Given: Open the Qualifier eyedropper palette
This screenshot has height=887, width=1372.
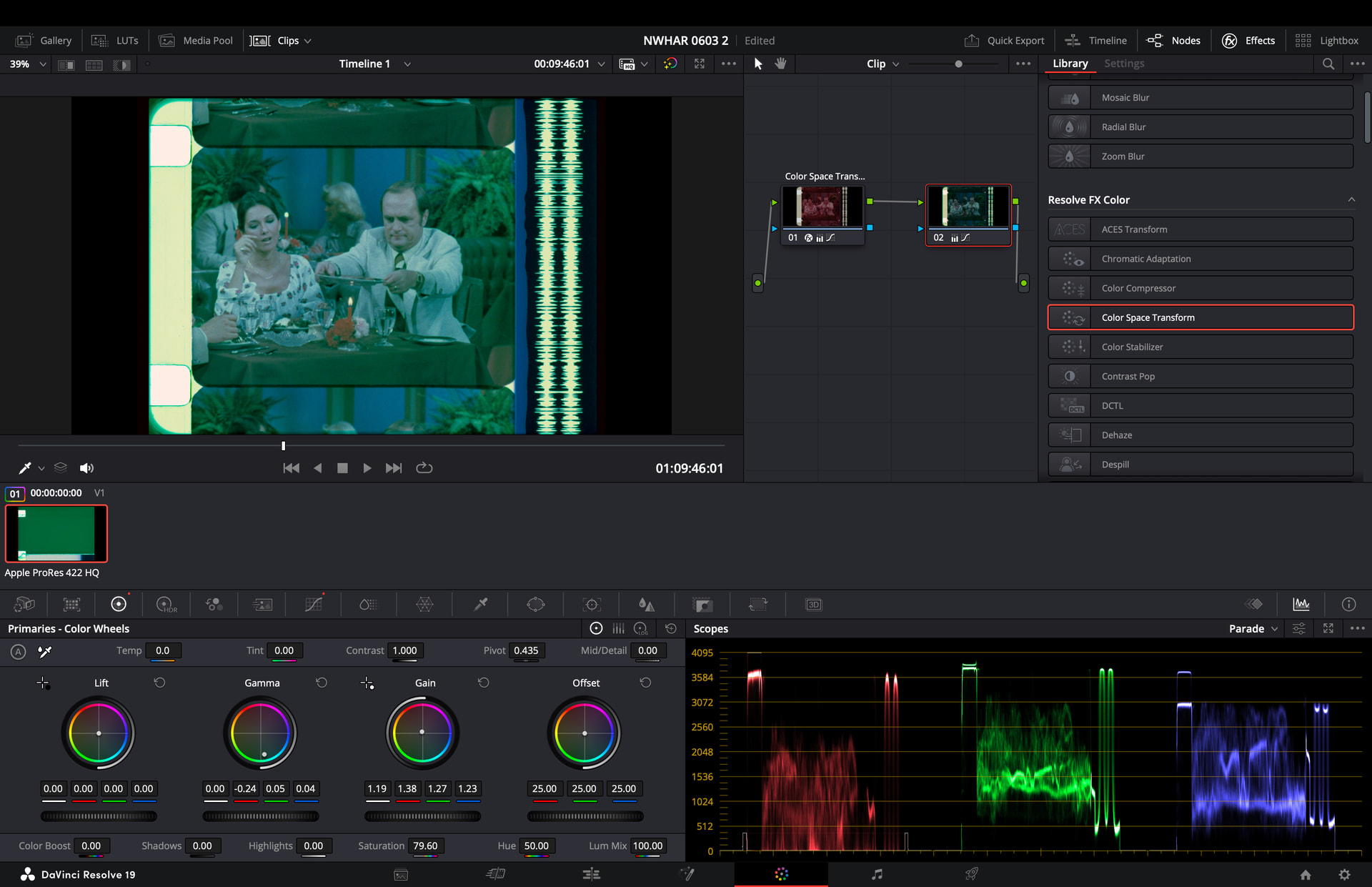Looking at the screenshot, I should (x=481, y=605).
